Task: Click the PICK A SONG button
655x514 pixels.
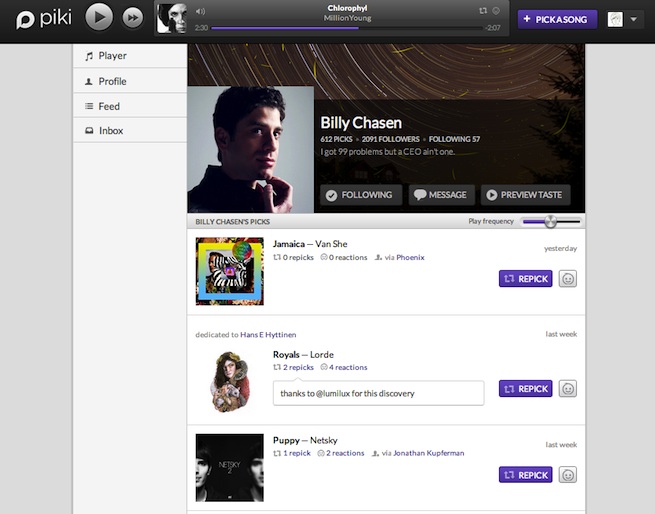Action: 557,19
